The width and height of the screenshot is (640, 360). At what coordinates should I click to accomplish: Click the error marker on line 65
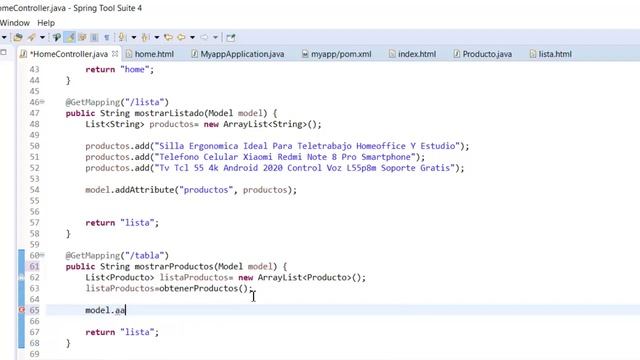click(22, 310)
